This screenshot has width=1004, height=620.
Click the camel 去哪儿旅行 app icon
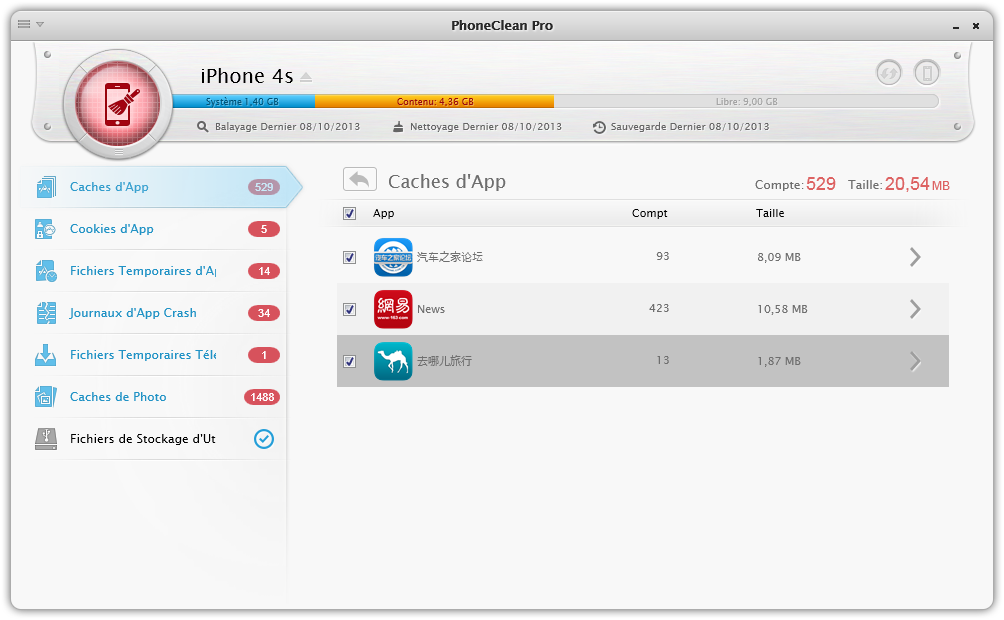[393, 361]
